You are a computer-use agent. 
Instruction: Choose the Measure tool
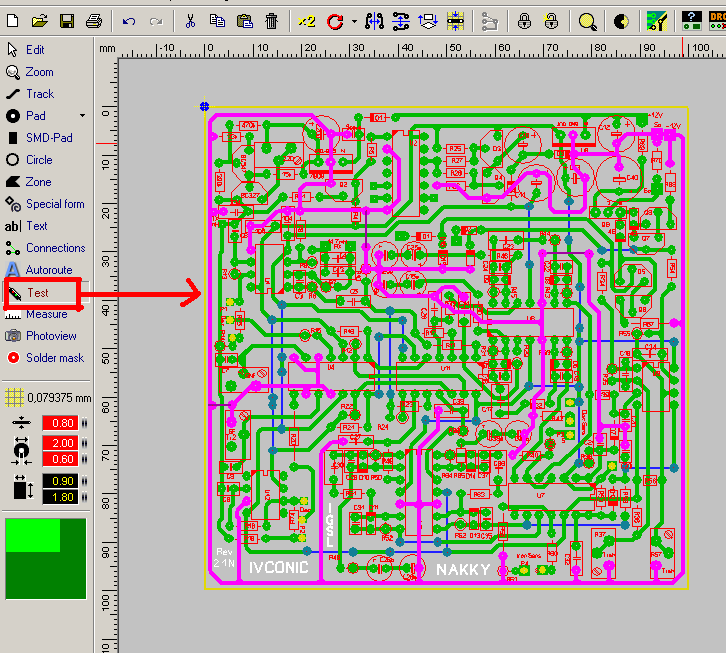click(x=46, y=314)
